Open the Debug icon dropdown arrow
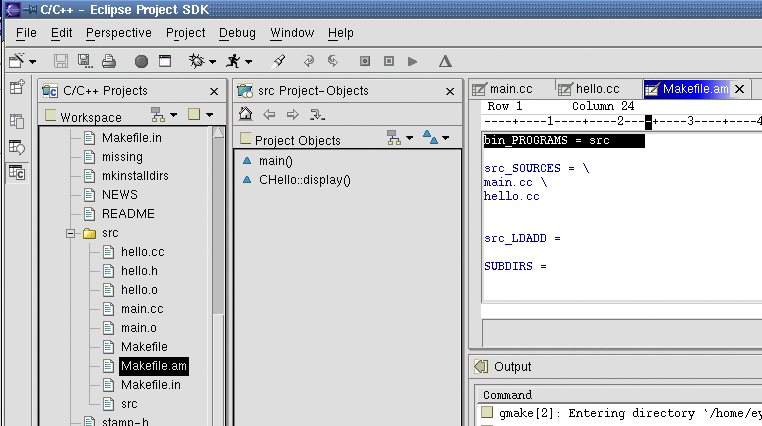This screenshot has height=426, width=762. pos(213,62)
